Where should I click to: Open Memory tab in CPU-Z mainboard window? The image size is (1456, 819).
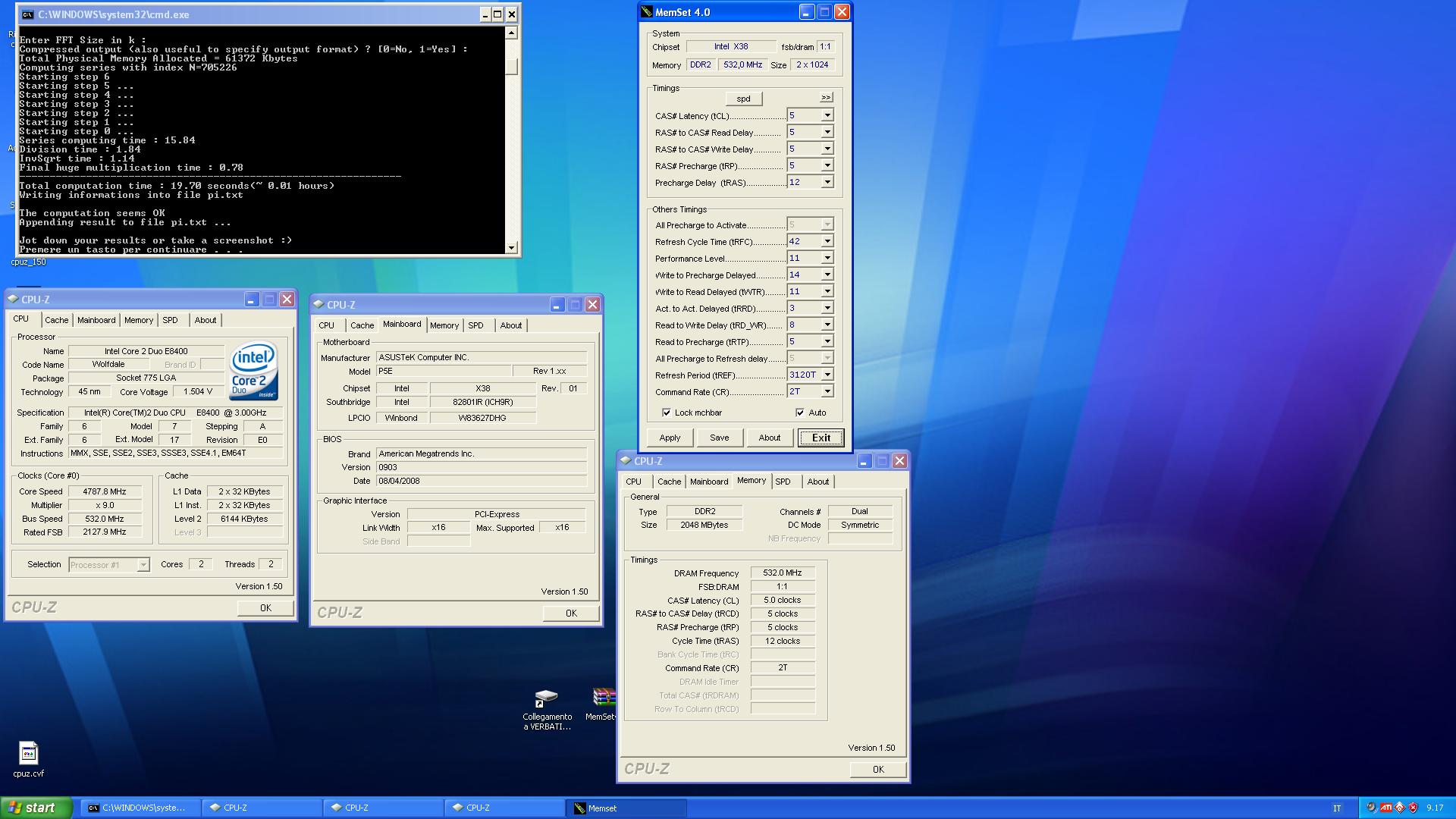[444, 325]
